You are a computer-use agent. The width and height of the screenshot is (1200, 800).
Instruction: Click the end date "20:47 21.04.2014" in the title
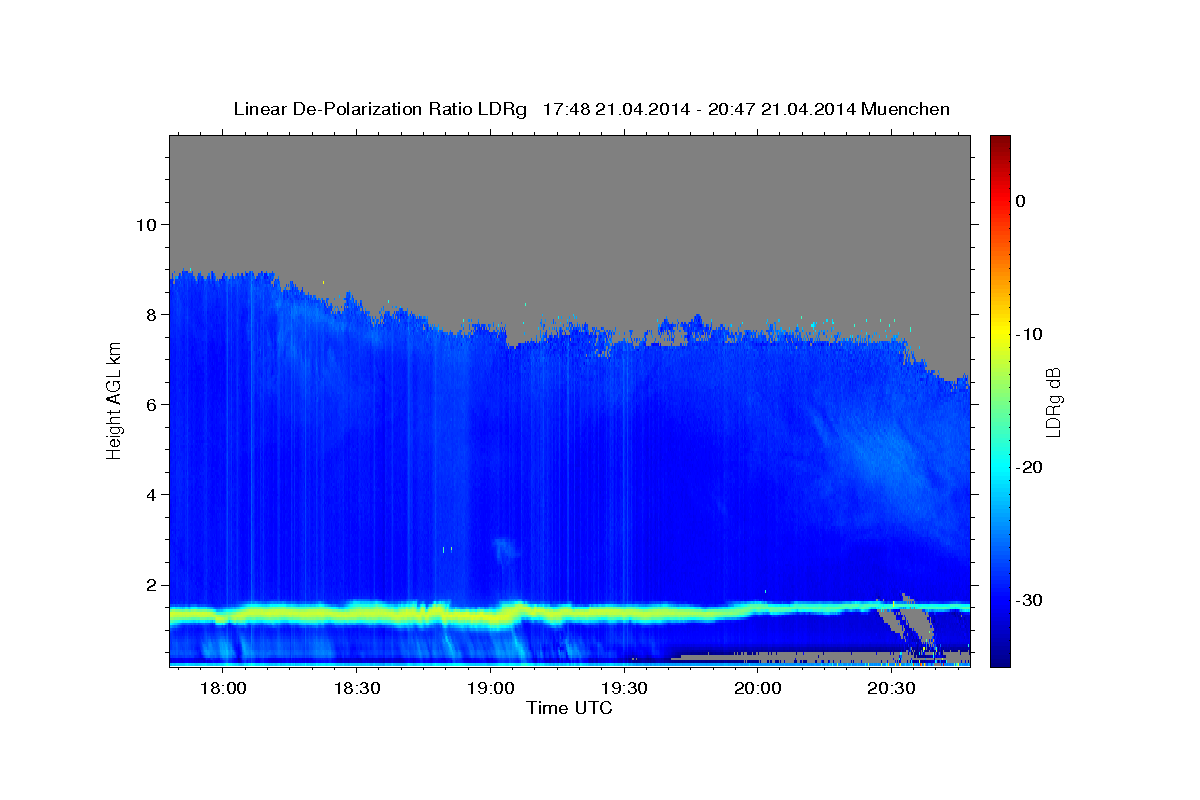tap(782, 109)
